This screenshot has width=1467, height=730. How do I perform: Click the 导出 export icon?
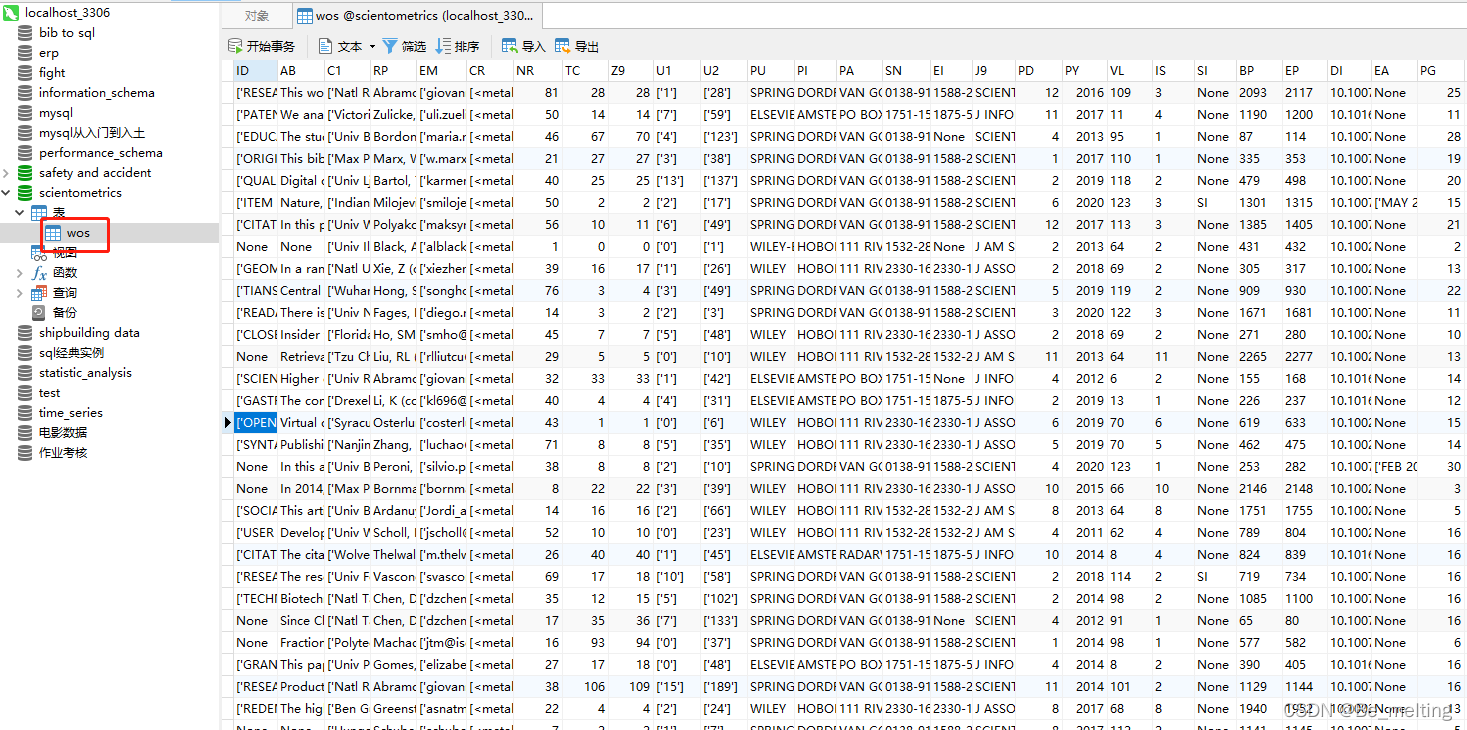point(563,46)
